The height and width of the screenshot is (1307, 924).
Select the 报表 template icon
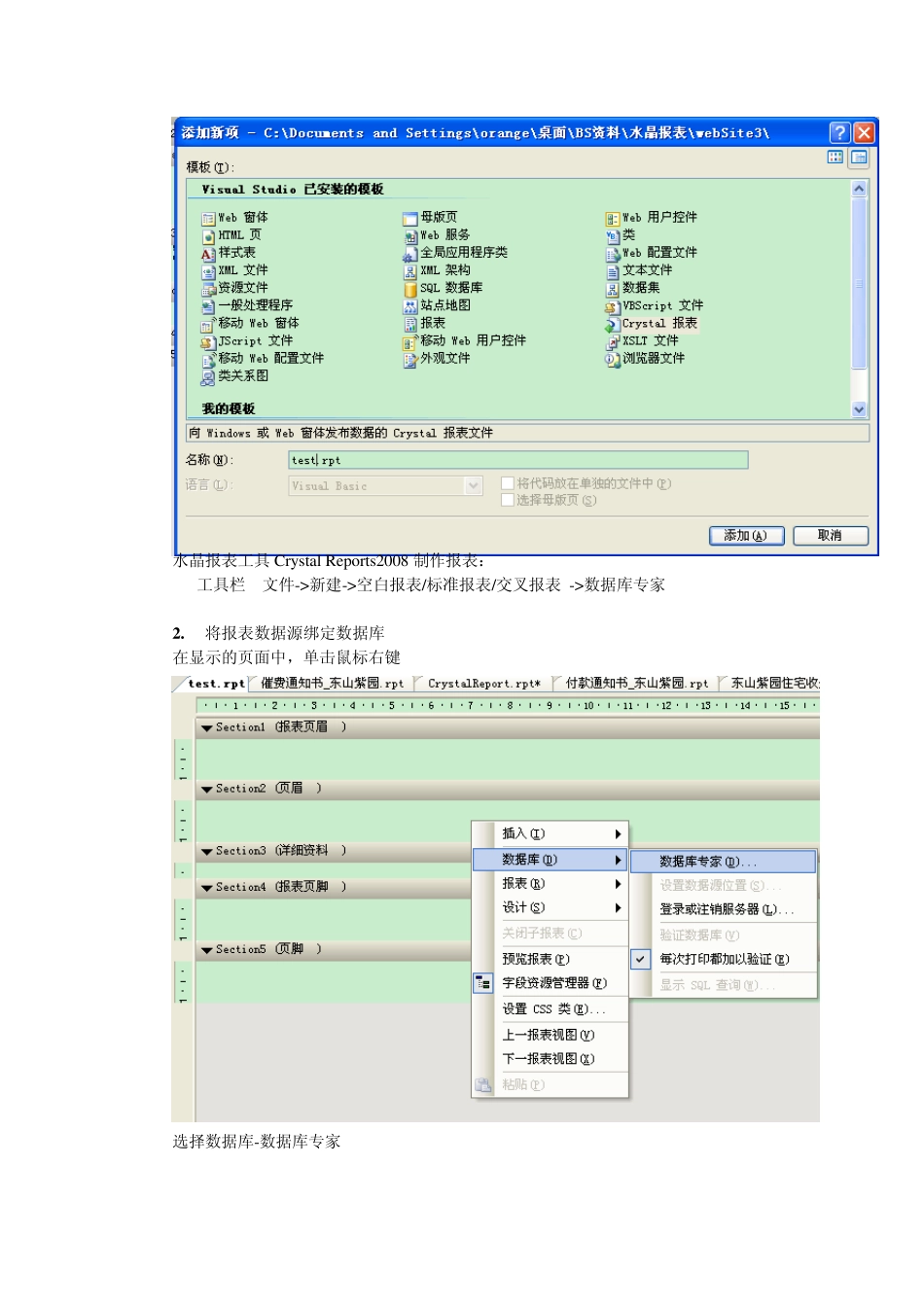(410, 324)
